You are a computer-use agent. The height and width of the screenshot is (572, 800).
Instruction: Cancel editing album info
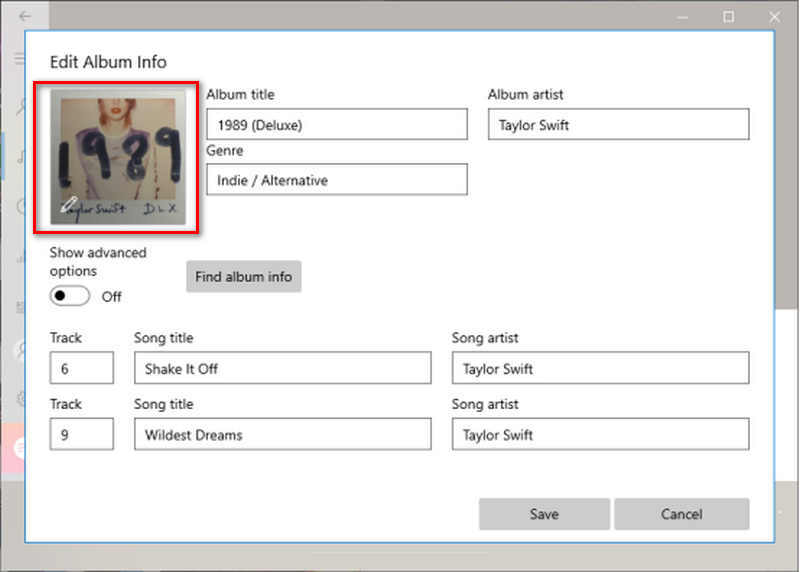pos(681,514)
